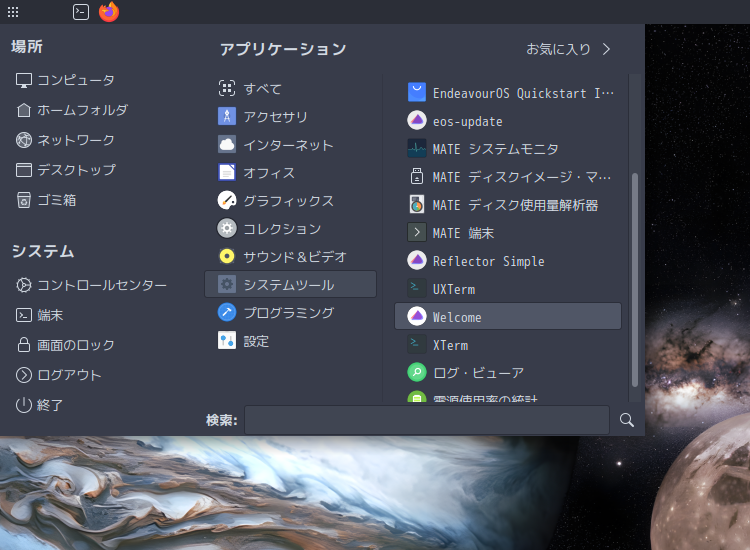Launch terminal from top panel icon
750x550 pixels.
pos(81,12)
